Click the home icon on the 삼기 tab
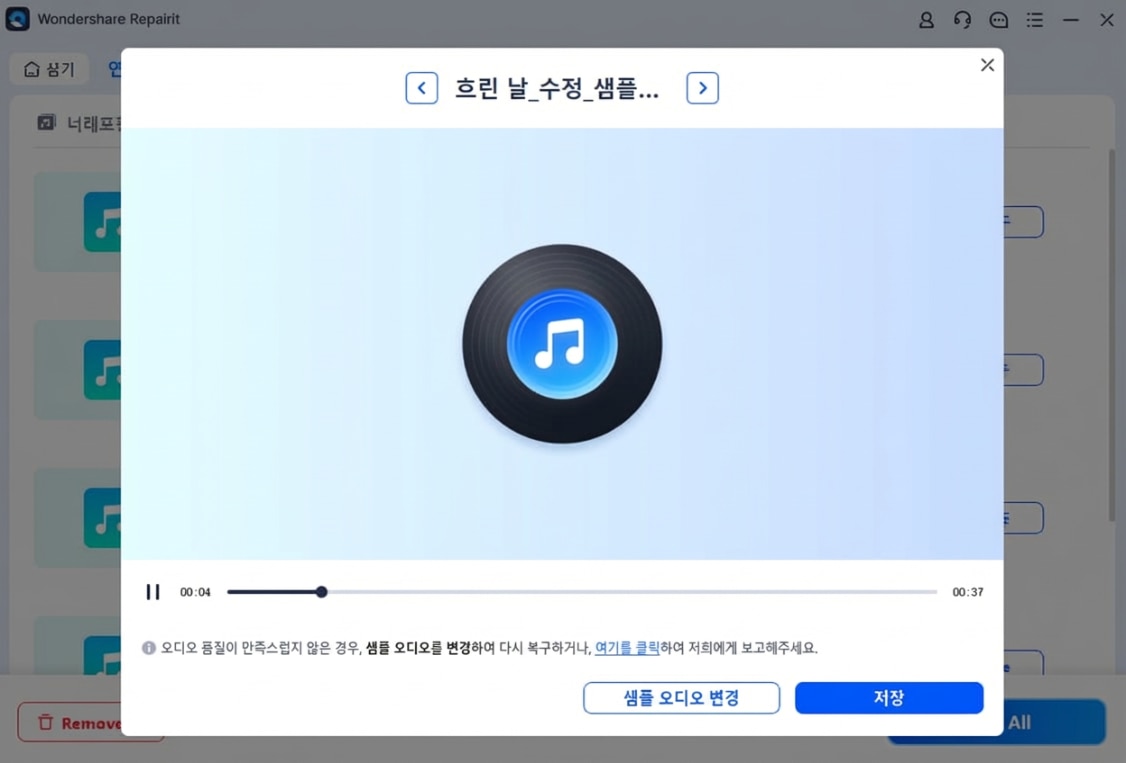This screenshot has width=1126, height=763. (x=33, y=68)
